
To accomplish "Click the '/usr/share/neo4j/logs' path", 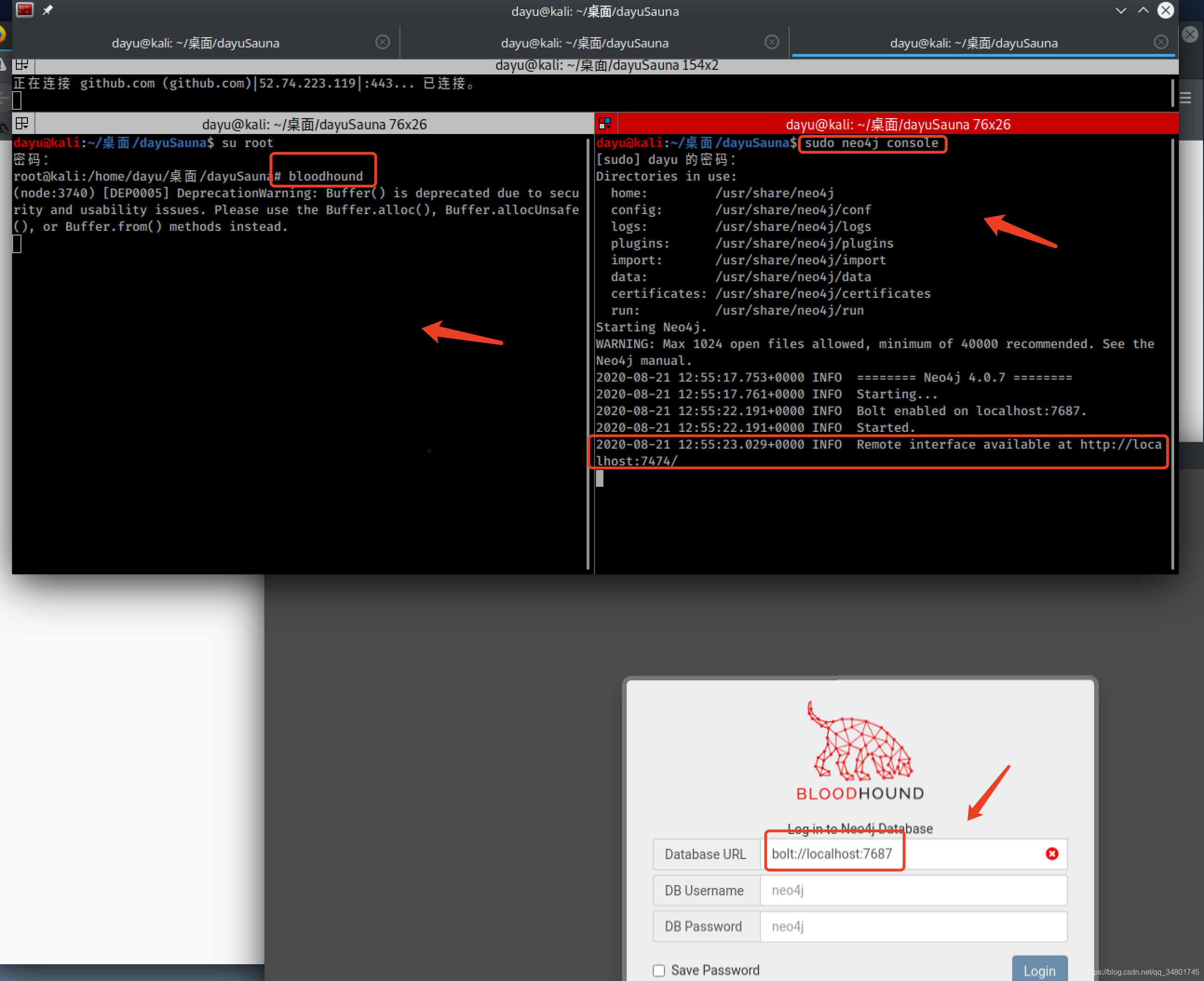I will click(793, 227).
